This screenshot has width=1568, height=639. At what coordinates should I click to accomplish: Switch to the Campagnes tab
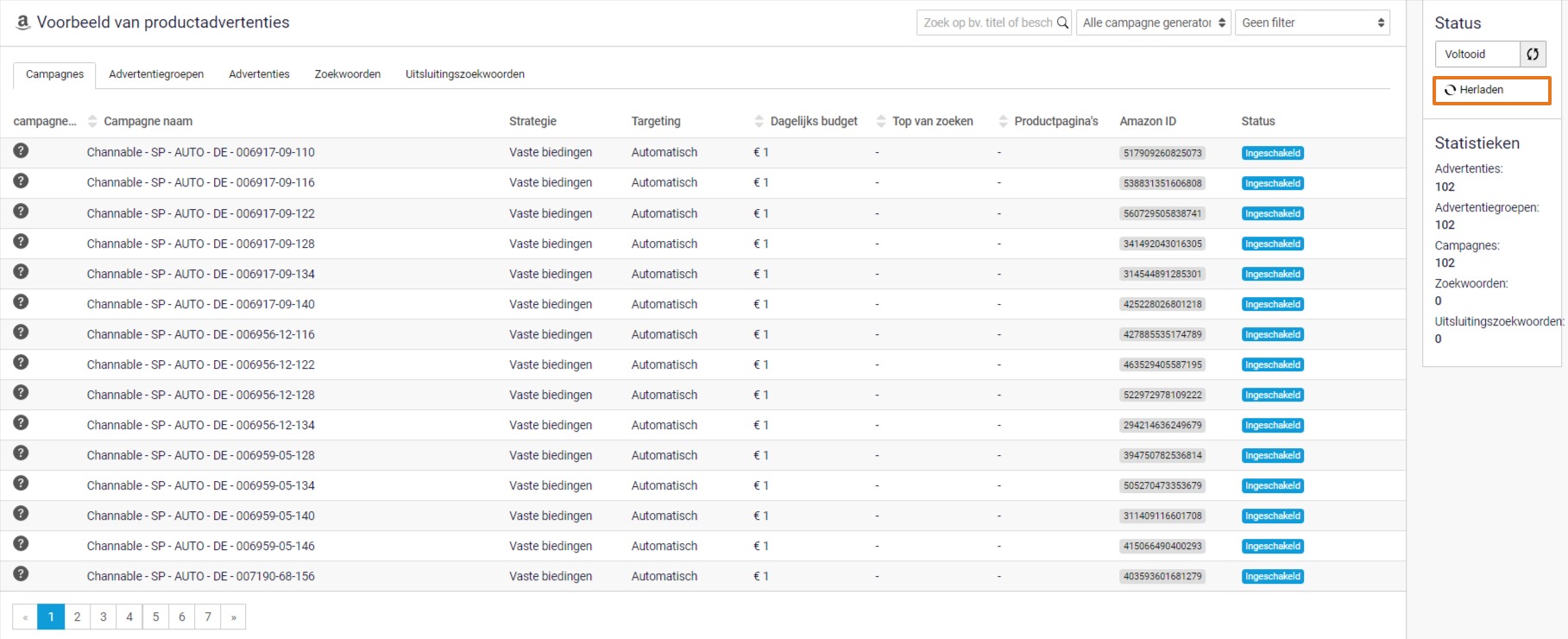[54, 74]
